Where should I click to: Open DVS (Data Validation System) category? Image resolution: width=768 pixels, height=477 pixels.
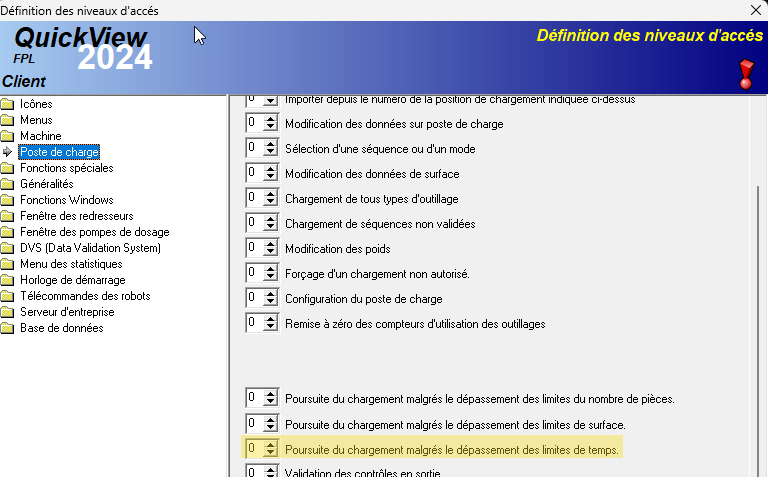point(90,248)
